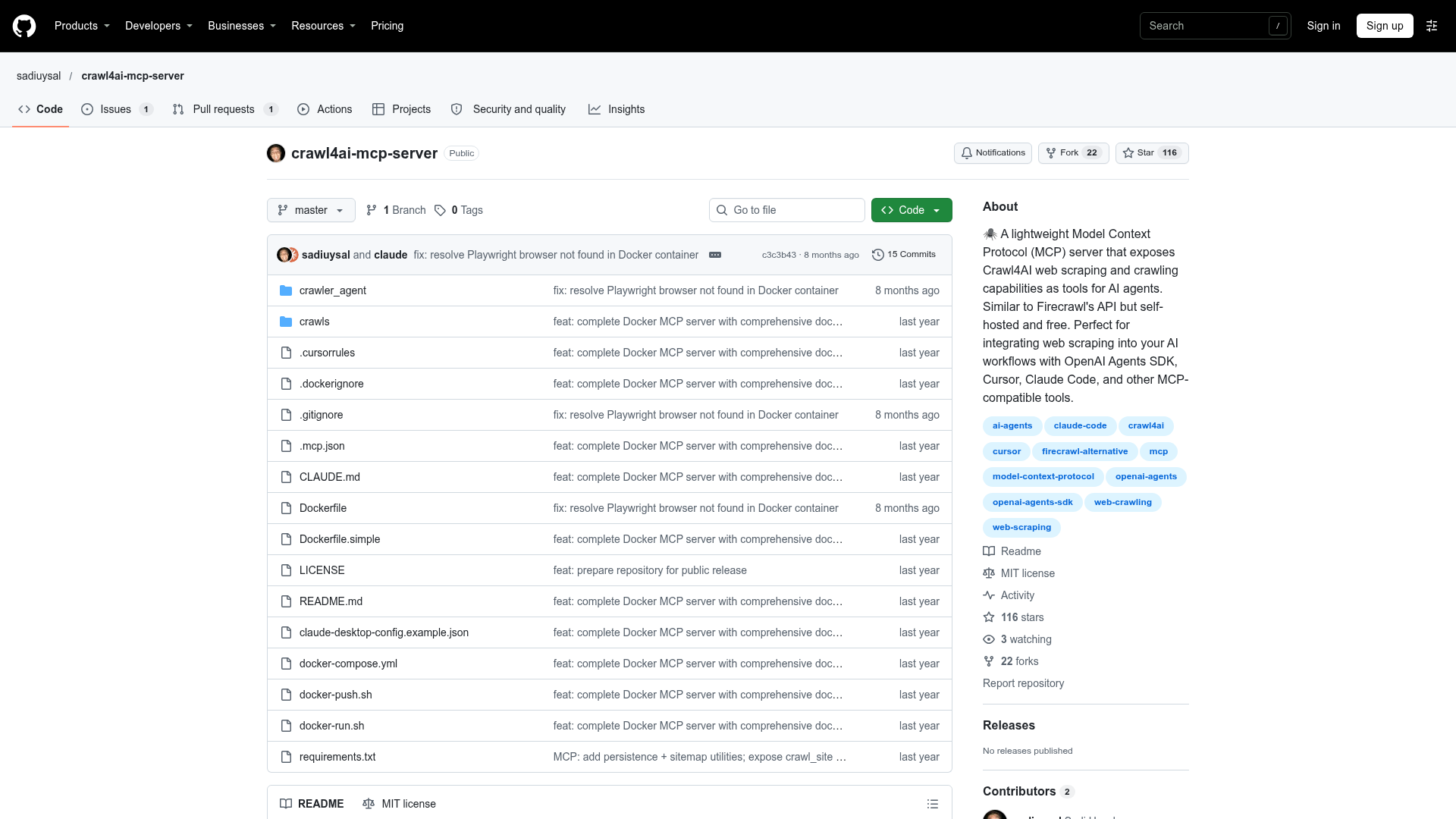The height and width of the screenshot is (819, 1456).
Task: Open the Actions tab
Action: point(325,109)
